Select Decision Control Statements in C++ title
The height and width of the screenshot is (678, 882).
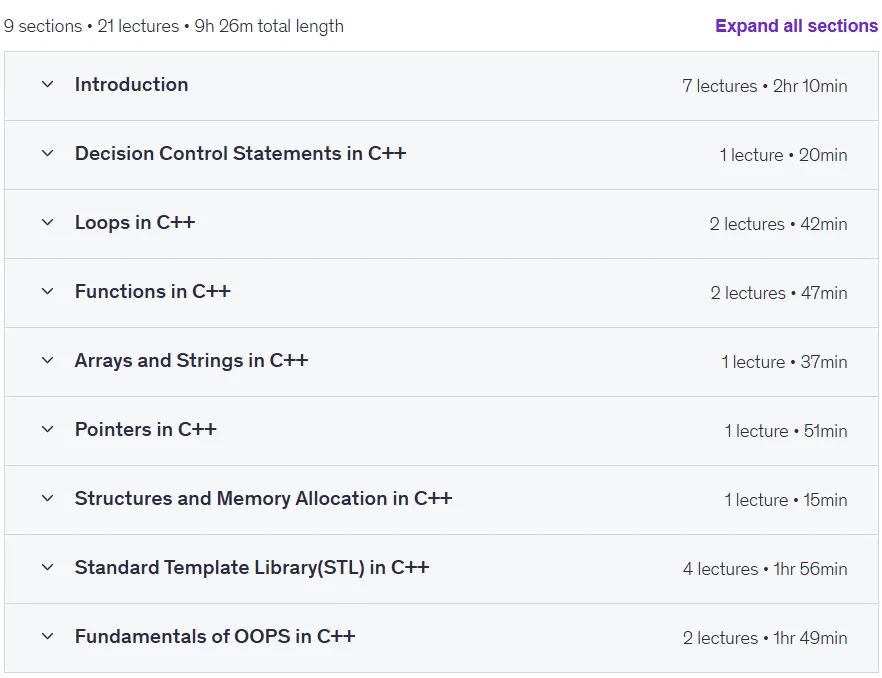tap(241, 154)
